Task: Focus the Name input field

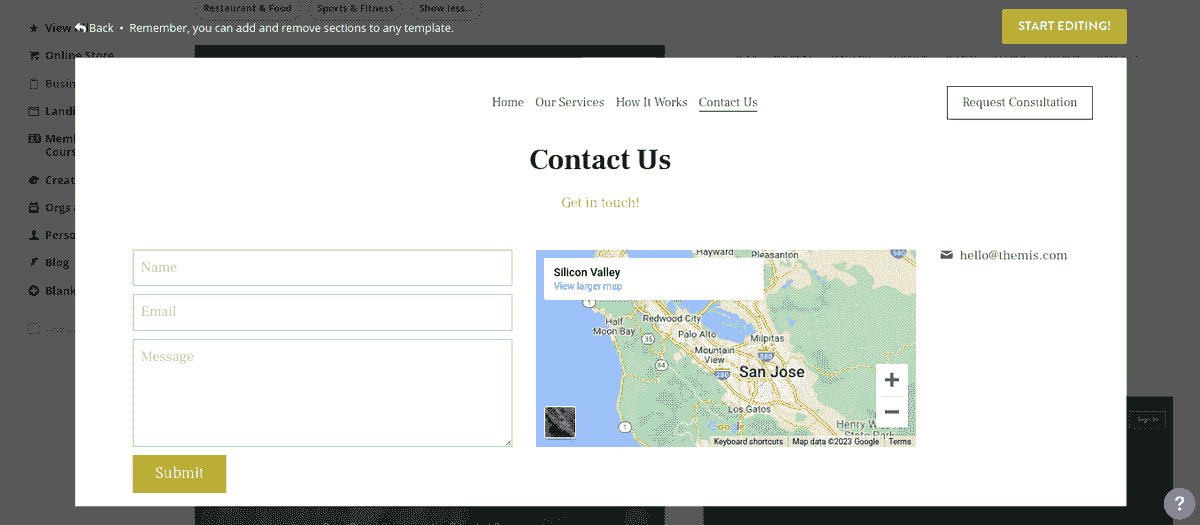Action: point(322,268)
